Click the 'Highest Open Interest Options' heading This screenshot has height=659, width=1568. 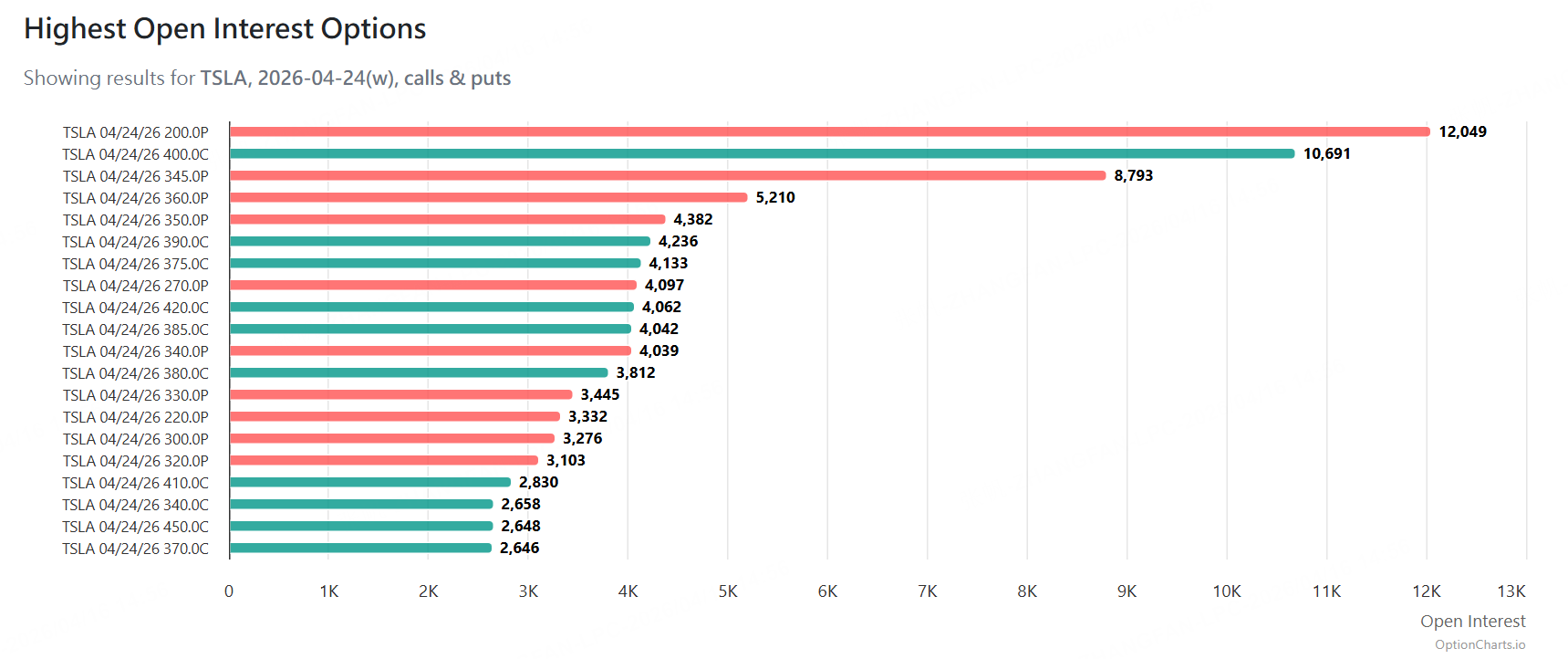point(224,29)
